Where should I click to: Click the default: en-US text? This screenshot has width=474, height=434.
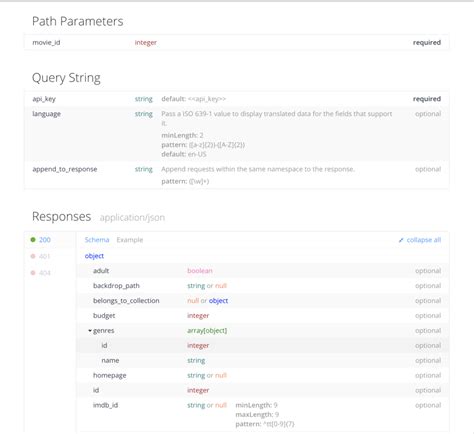[x=184, y=154]
